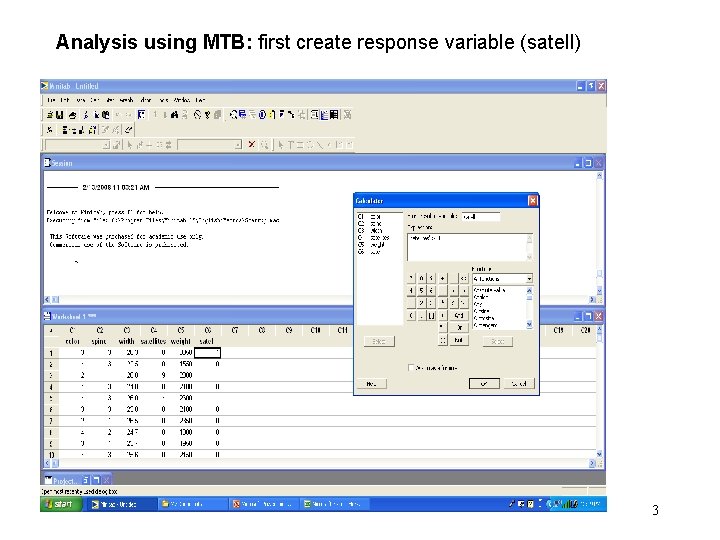The width and height of the screenshot is (720, 540).
Task: Click the Cancel circle-slash toolbar icon
Action: click(197, 115)
